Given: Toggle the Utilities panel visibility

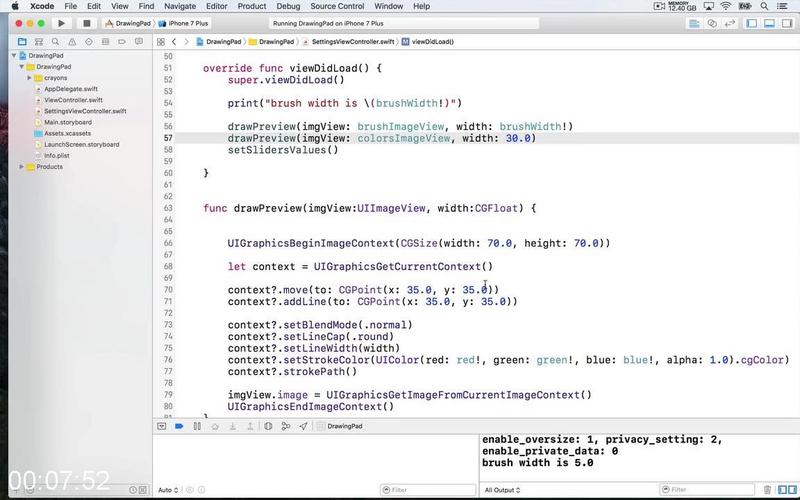Looking at the screenshot, I should pyautogui.click(x=787, y=23).
